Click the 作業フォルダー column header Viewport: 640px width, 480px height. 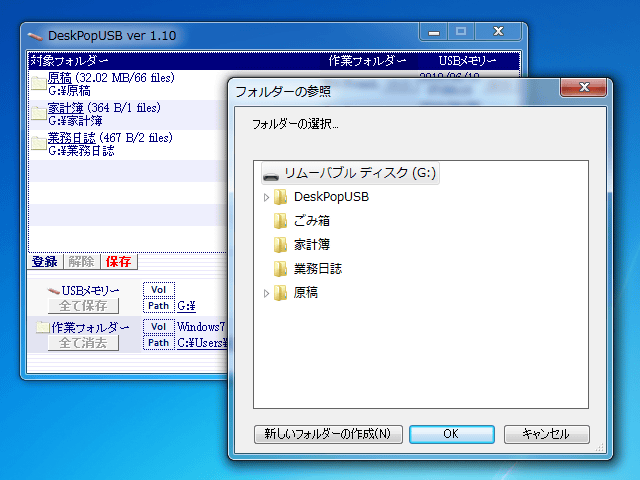pos(367,61)
